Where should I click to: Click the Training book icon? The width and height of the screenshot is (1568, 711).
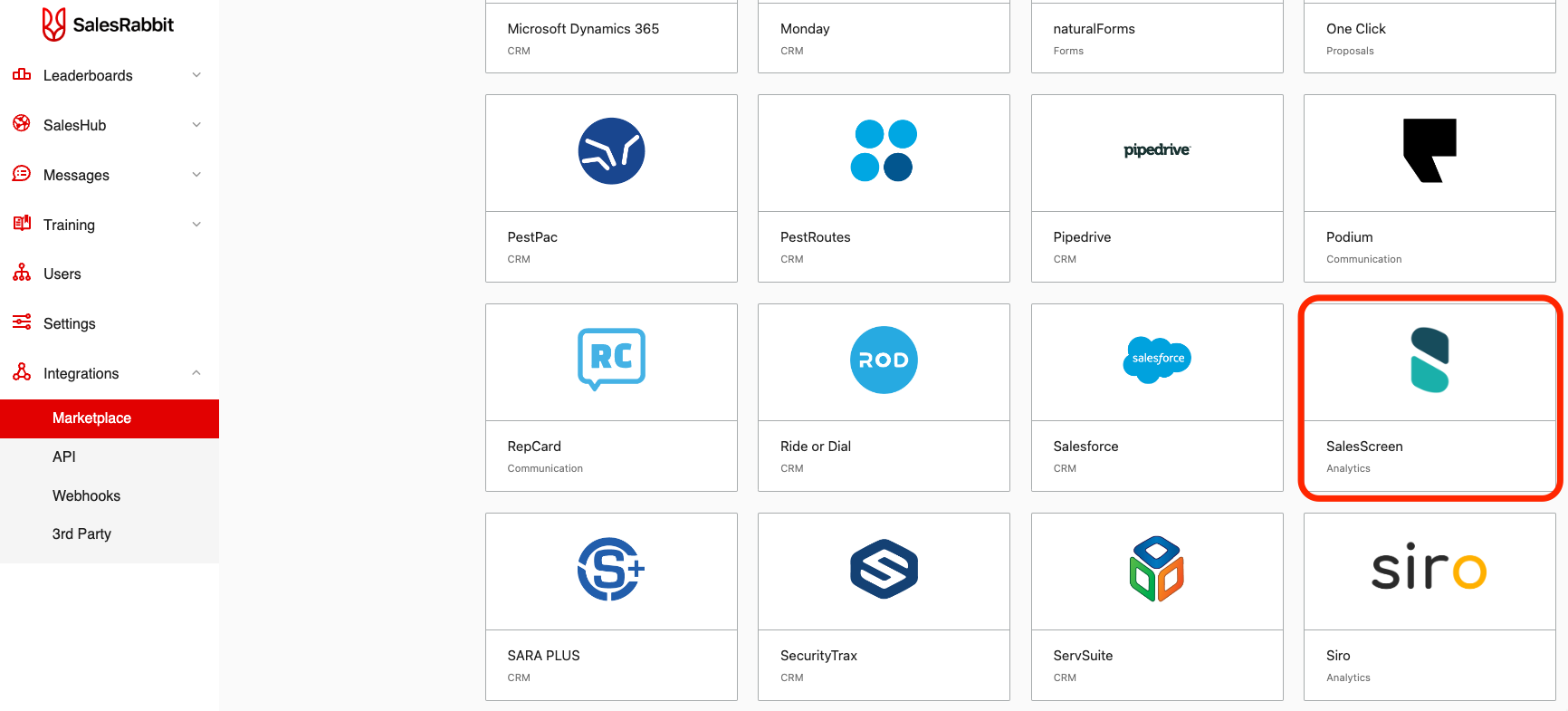[x=22, y=223]
